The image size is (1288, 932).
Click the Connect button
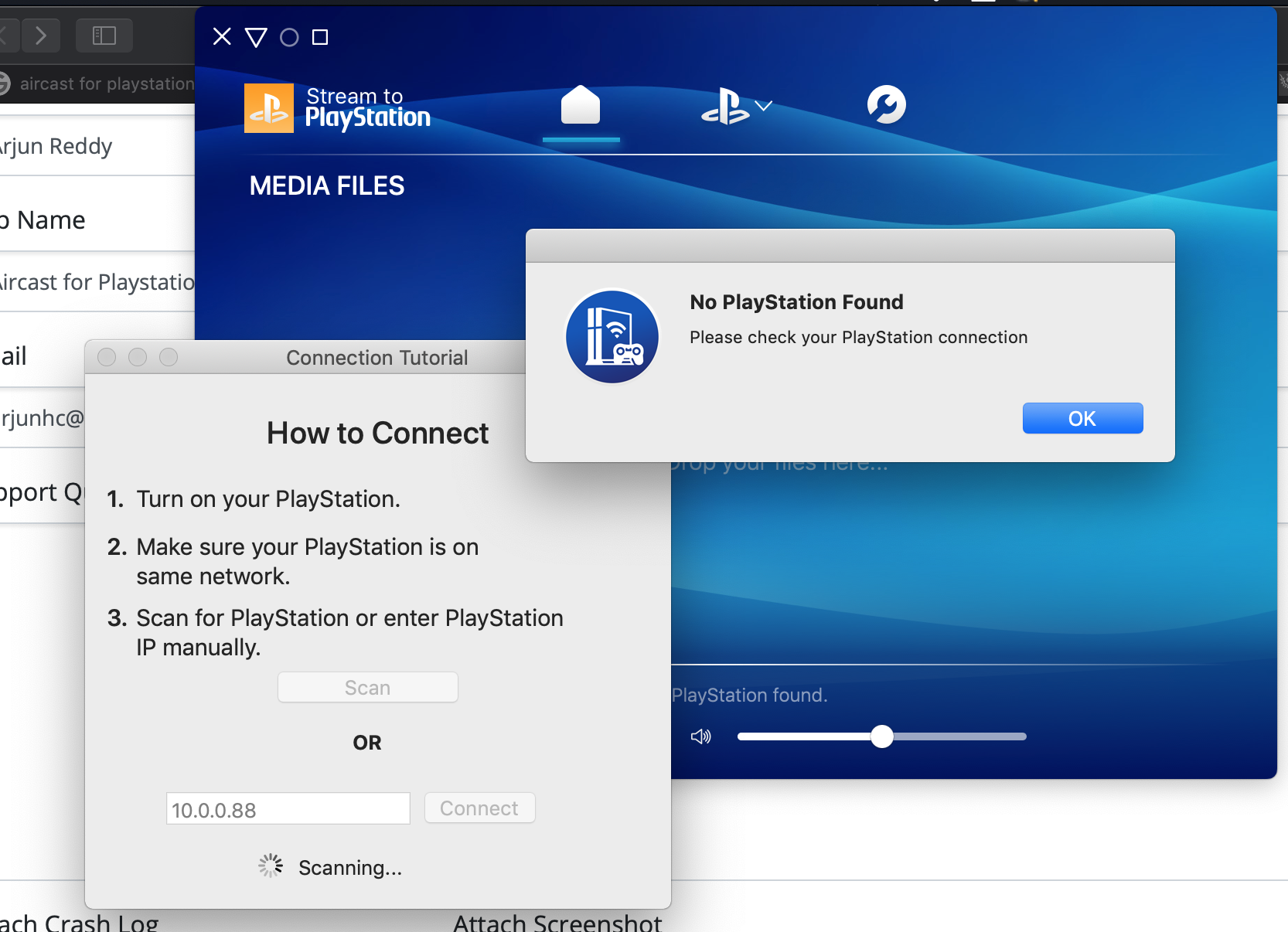(479, 808)
